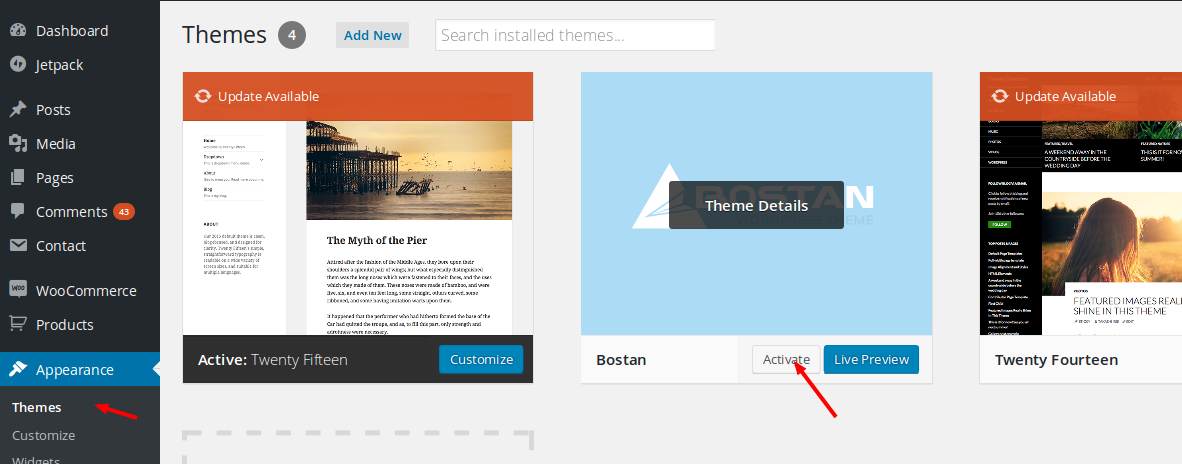Viewport: 1182px width, 464px height.
Task: Click the Bostan theme name label
Action: coord(621,360)
